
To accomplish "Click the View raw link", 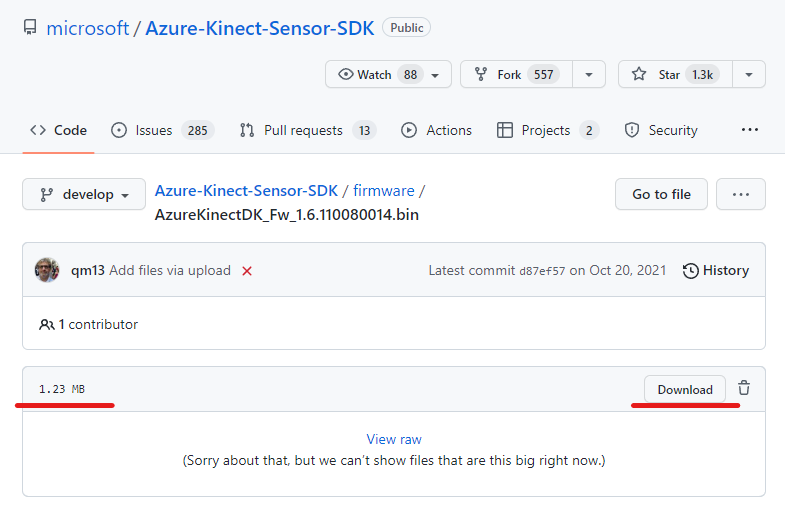I will tap(394, 439).
